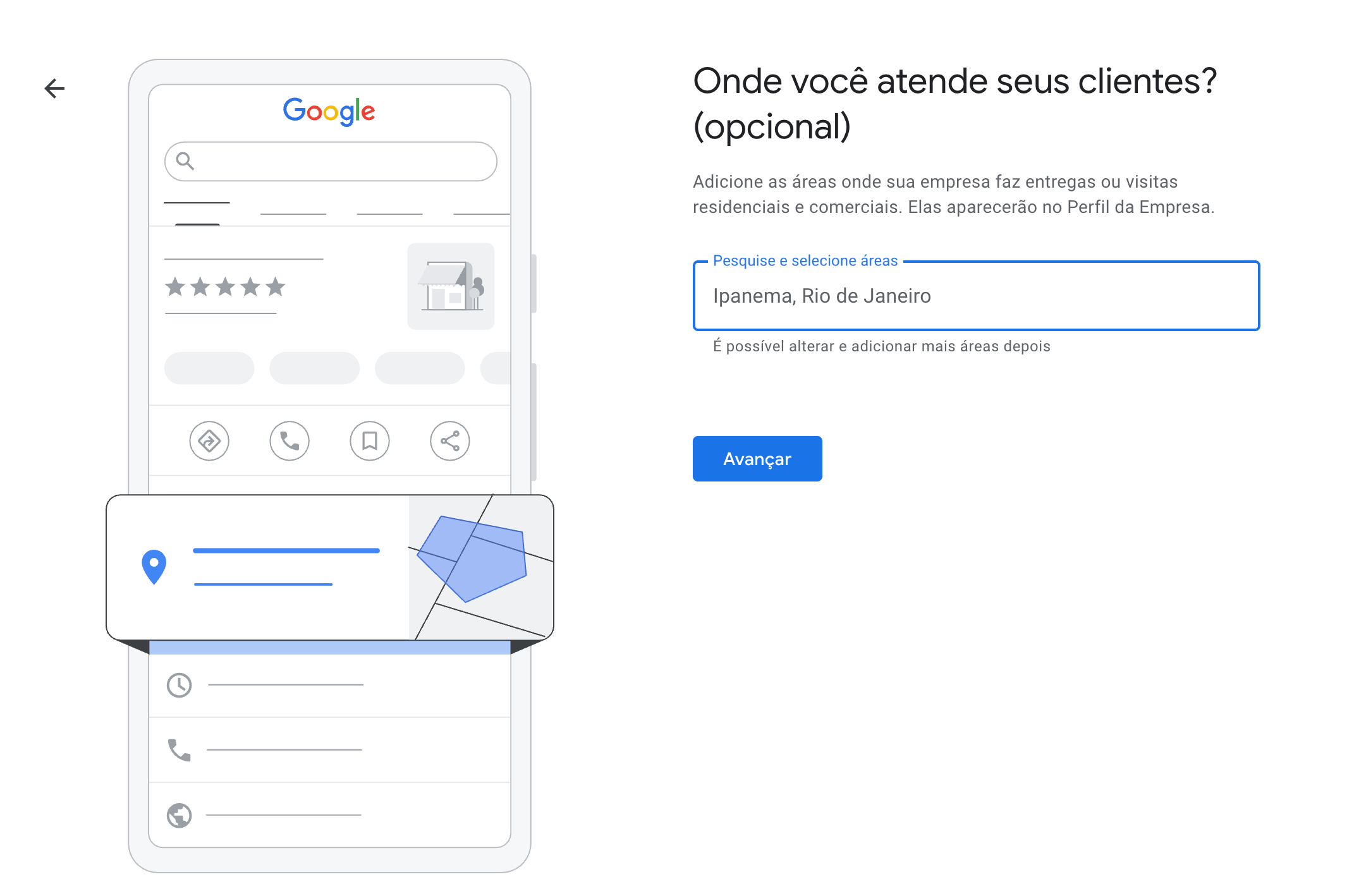
Task: Click the magnifier icon in mock search bar
Action: click(x=185, y=161)
